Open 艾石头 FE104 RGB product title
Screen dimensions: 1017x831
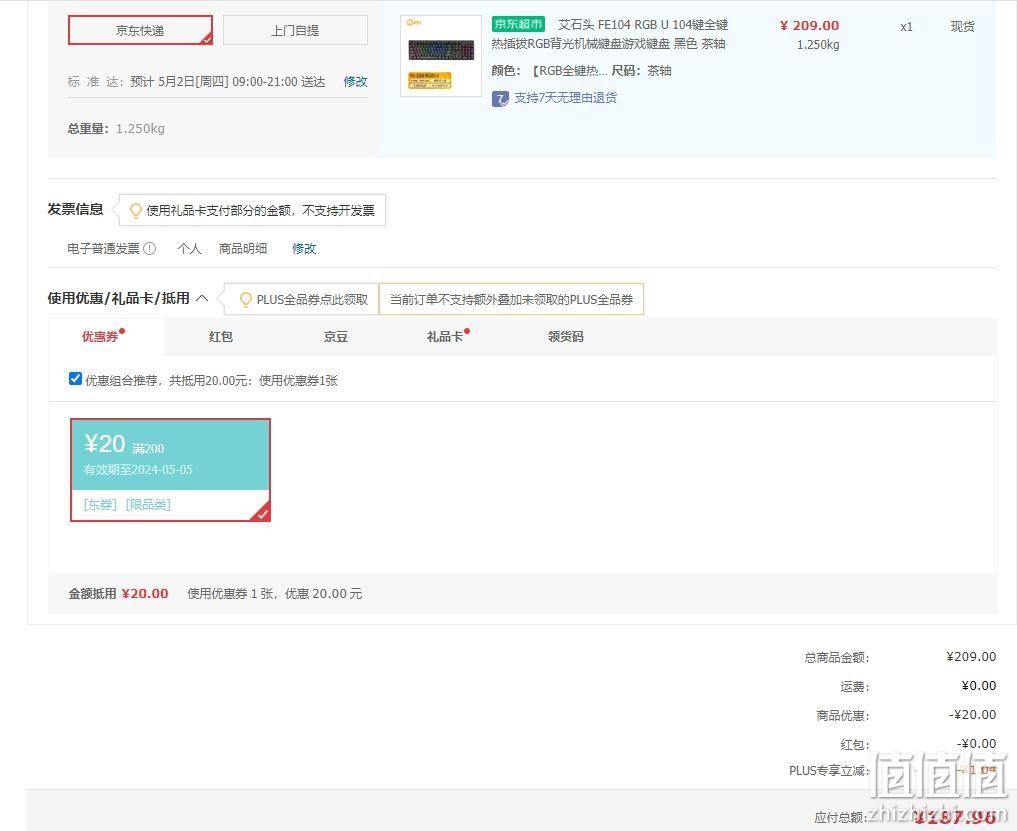point(610,34)
